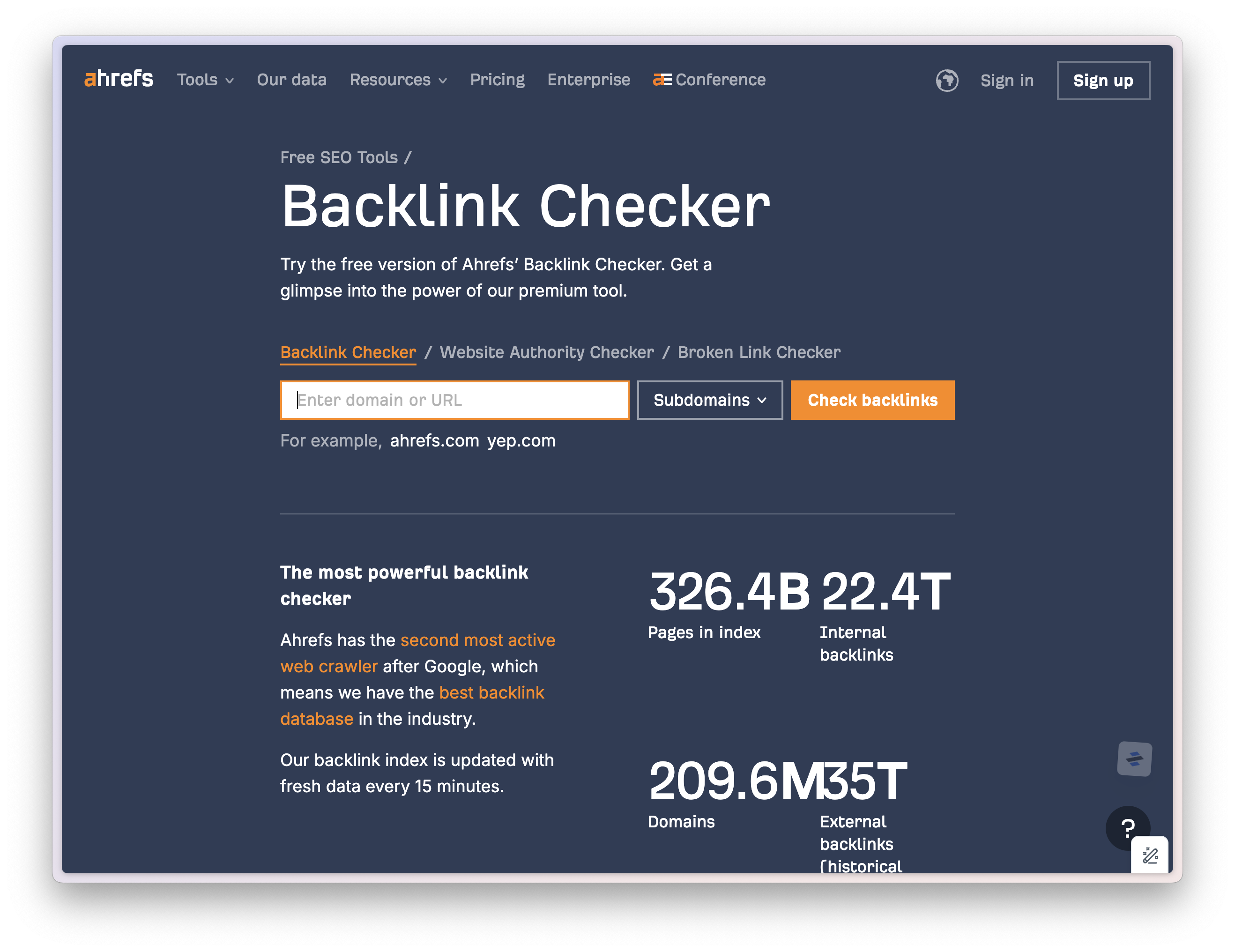The height and width of the screenshot is (952, 1235).
Task: Go to Our data page
Action: [291, 80]
